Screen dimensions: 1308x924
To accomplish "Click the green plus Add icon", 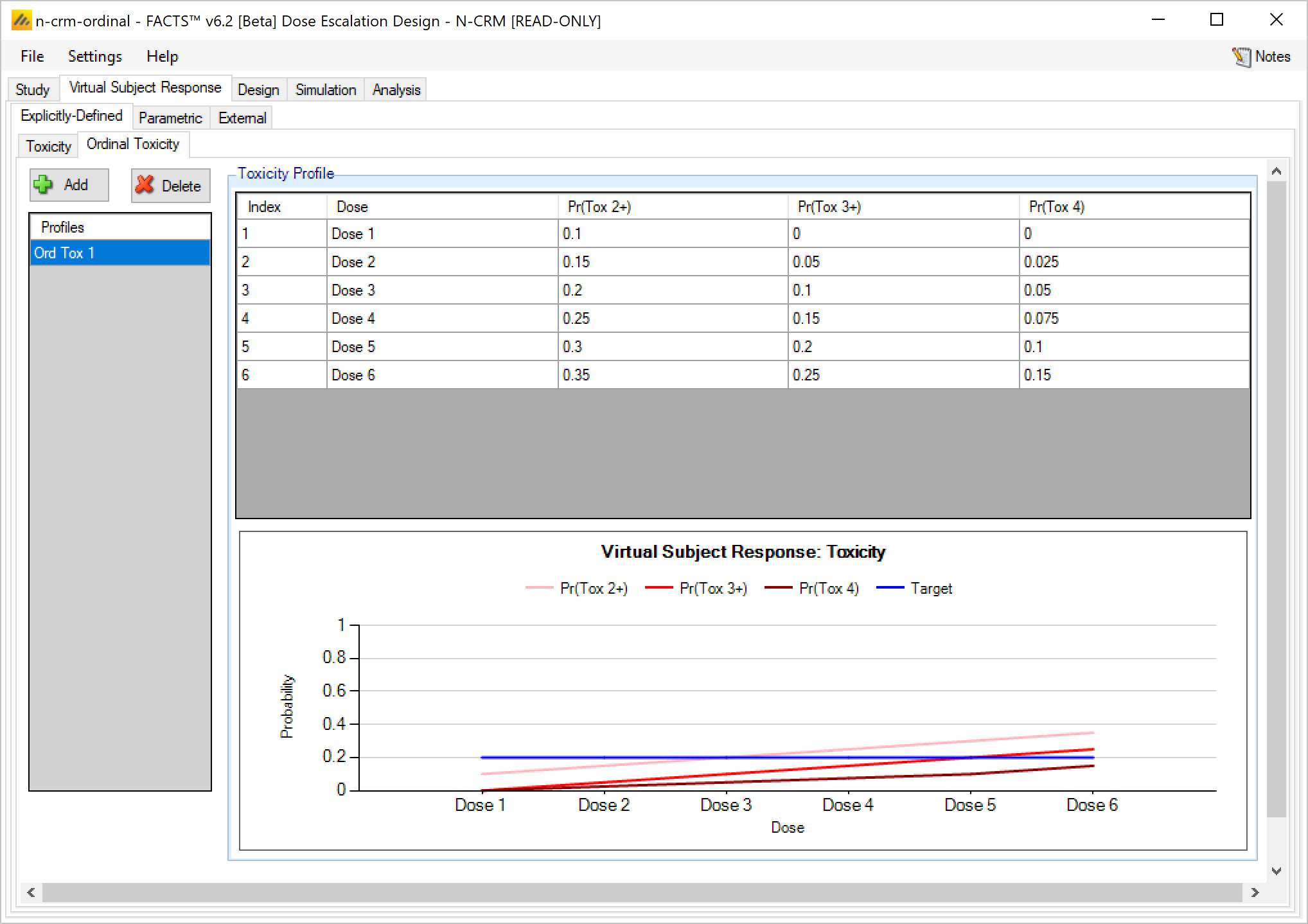I will (x=44, y=185).
